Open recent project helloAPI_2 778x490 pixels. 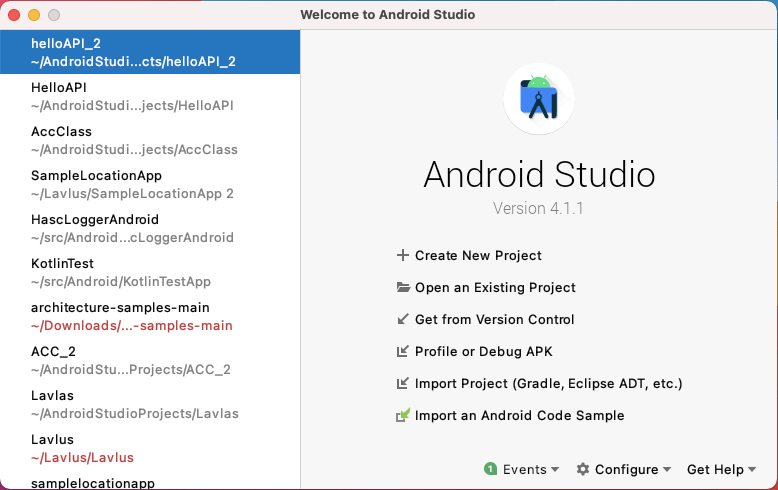[150, 52]
